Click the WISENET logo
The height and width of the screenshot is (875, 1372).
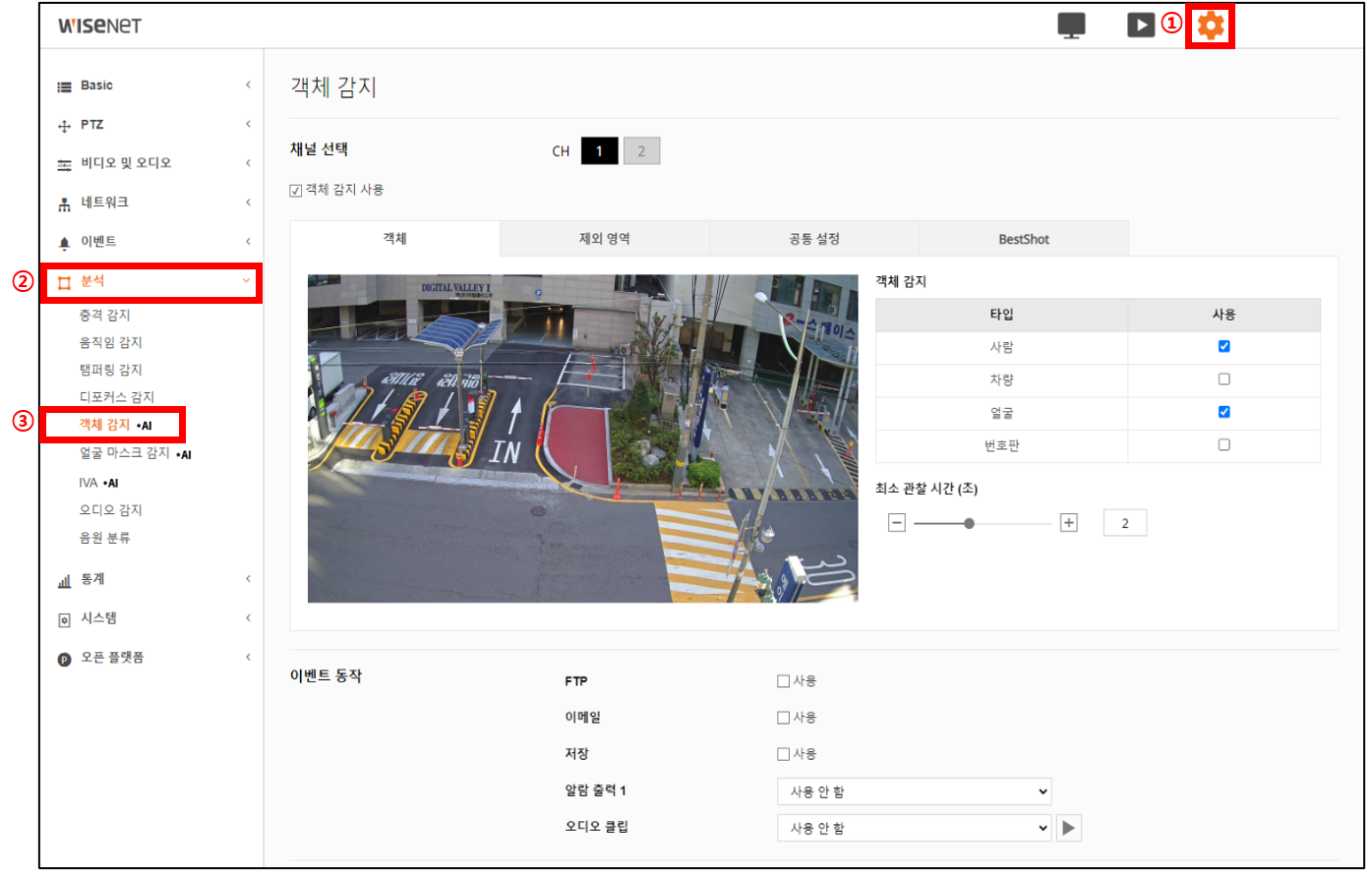(x=99, y=26)
